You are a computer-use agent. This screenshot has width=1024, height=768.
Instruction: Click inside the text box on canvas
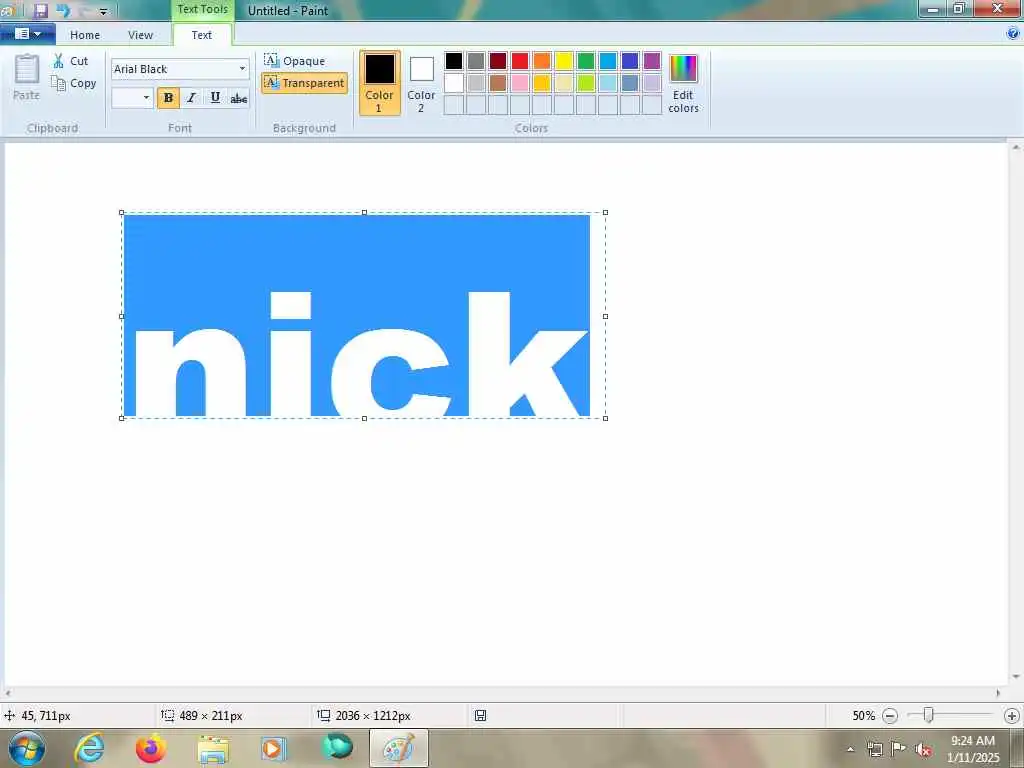coord(363,315)
